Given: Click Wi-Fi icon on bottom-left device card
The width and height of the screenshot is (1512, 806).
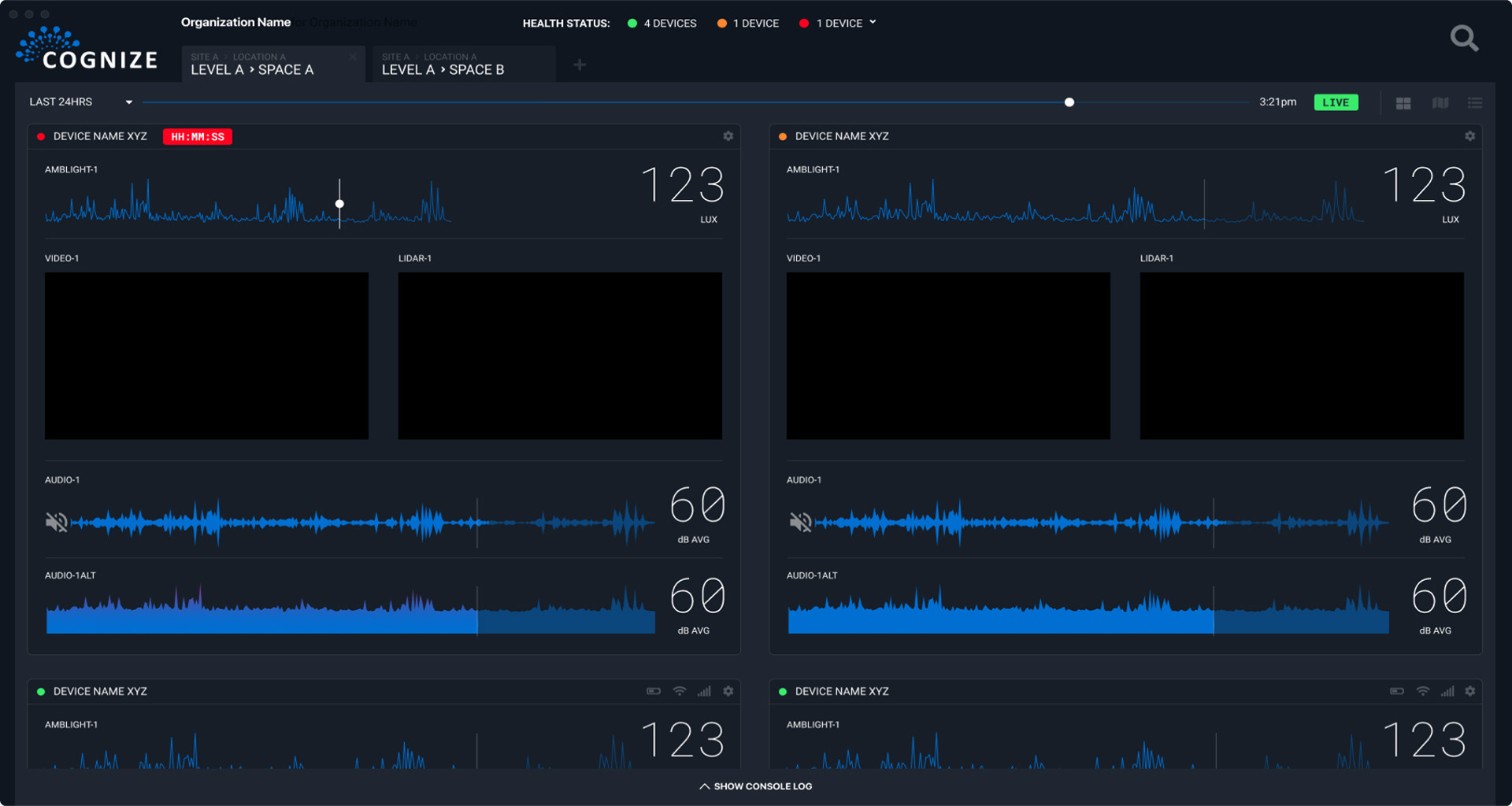Looking at the screenshot, I should click(680, 691).
